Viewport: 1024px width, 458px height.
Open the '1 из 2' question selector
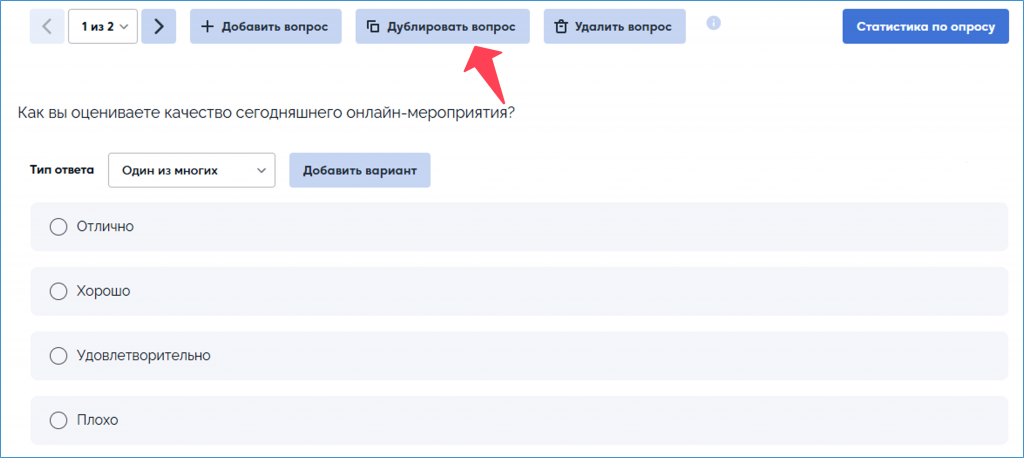pyautogui.click(x=103, y=27)
